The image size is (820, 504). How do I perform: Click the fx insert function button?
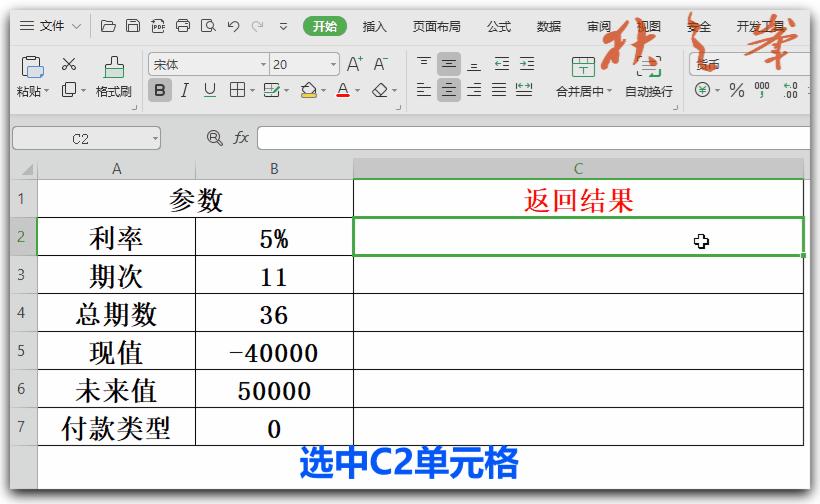point(241,138)
